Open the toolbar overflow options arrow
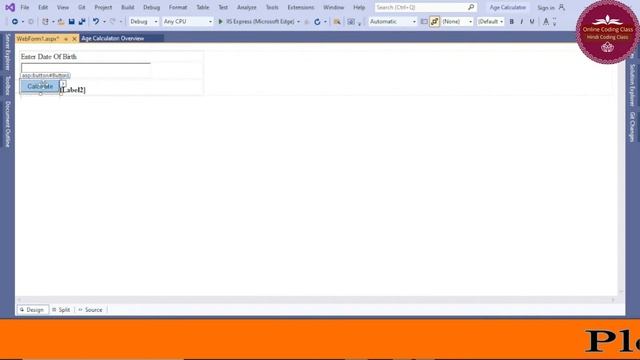 554,22
